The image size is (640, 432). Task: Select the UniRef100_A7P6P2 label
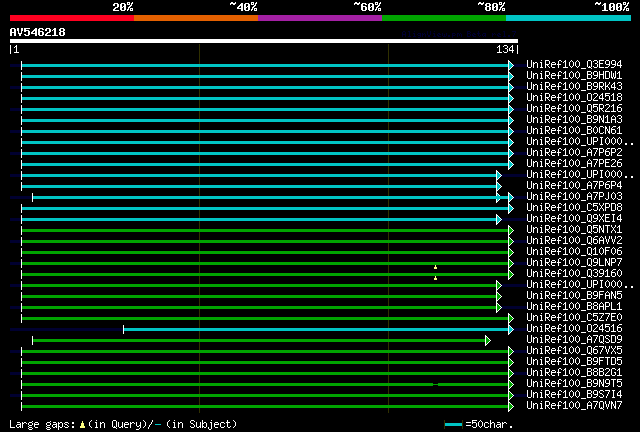574,152
